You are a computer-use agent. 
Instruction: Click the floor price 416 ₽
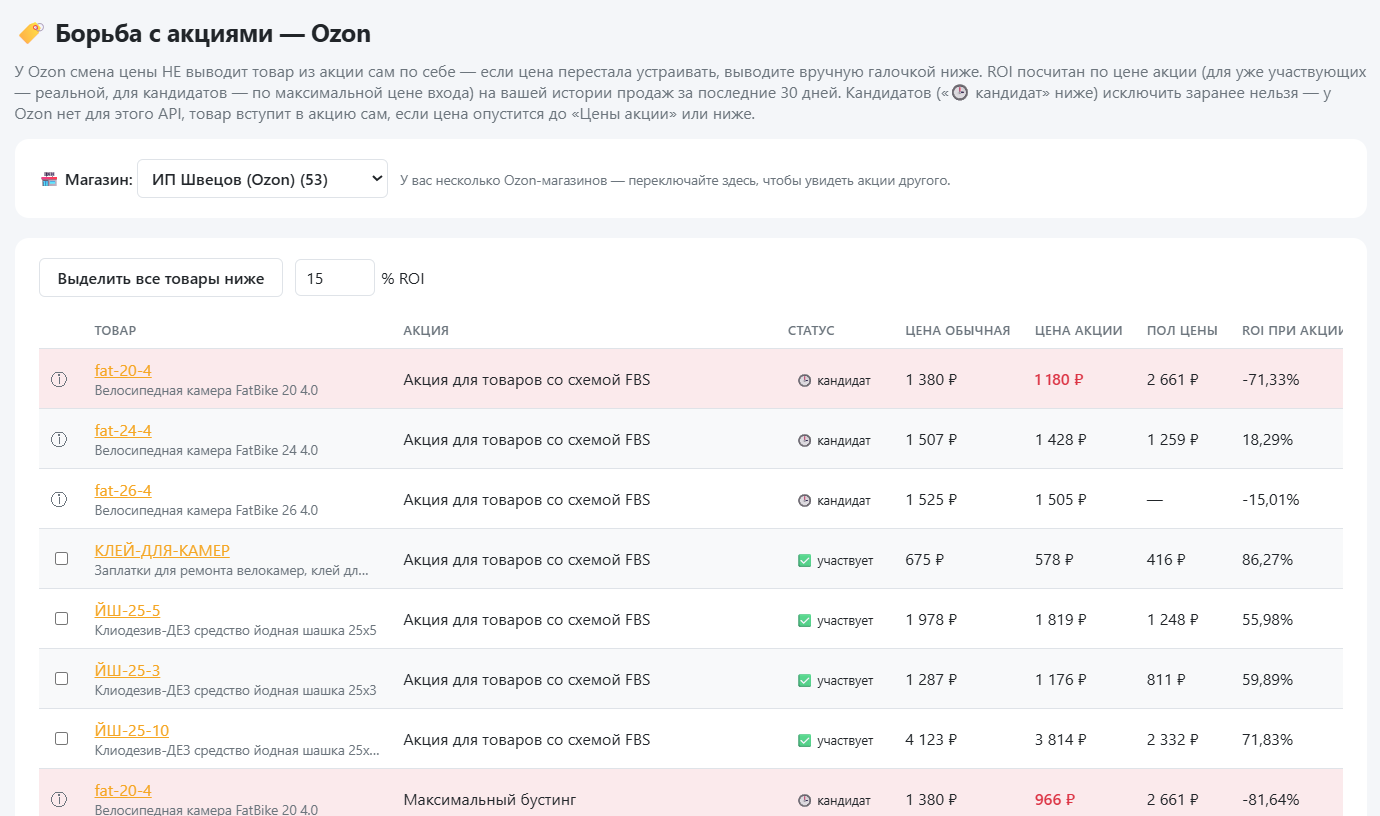[1166, 560]
